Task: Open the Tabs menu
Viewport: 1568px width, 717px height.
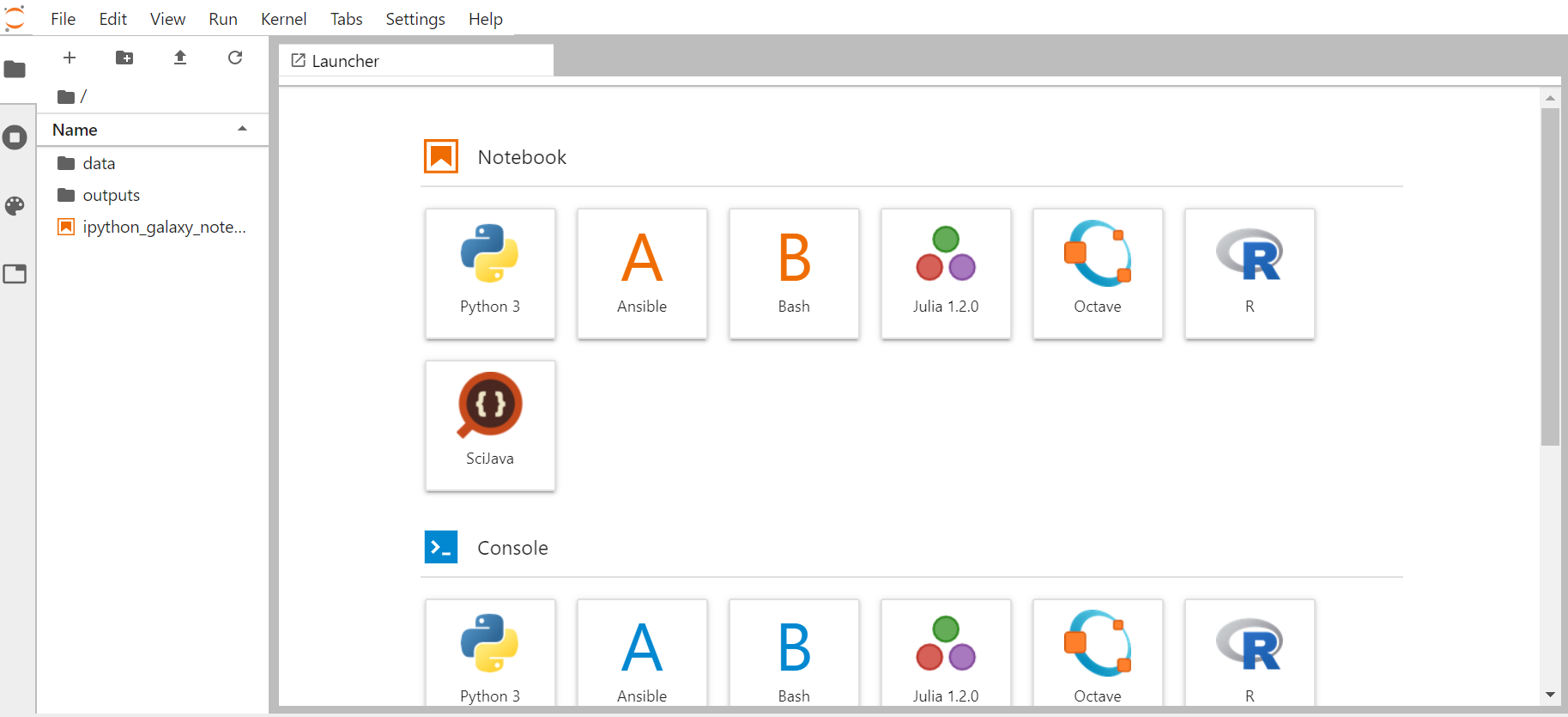Action: (x=346, y=19)
